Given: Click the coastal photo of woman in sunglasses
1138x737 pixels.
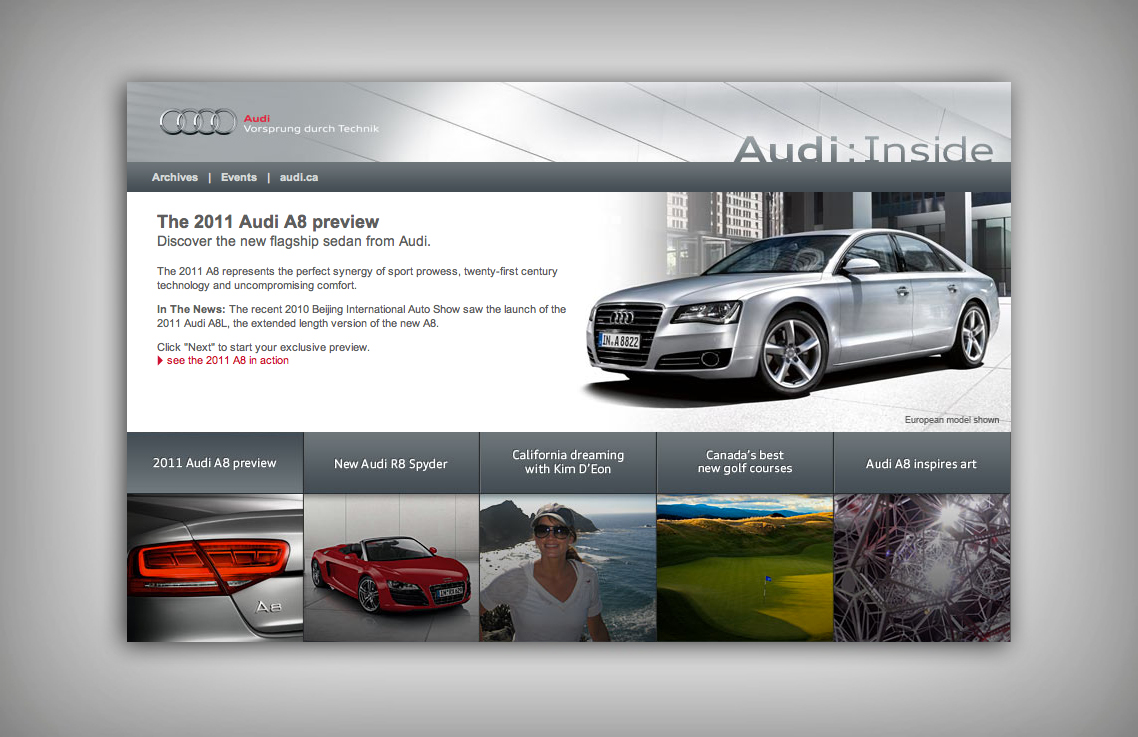Looking at the screenshot, I should pos(568,568).
